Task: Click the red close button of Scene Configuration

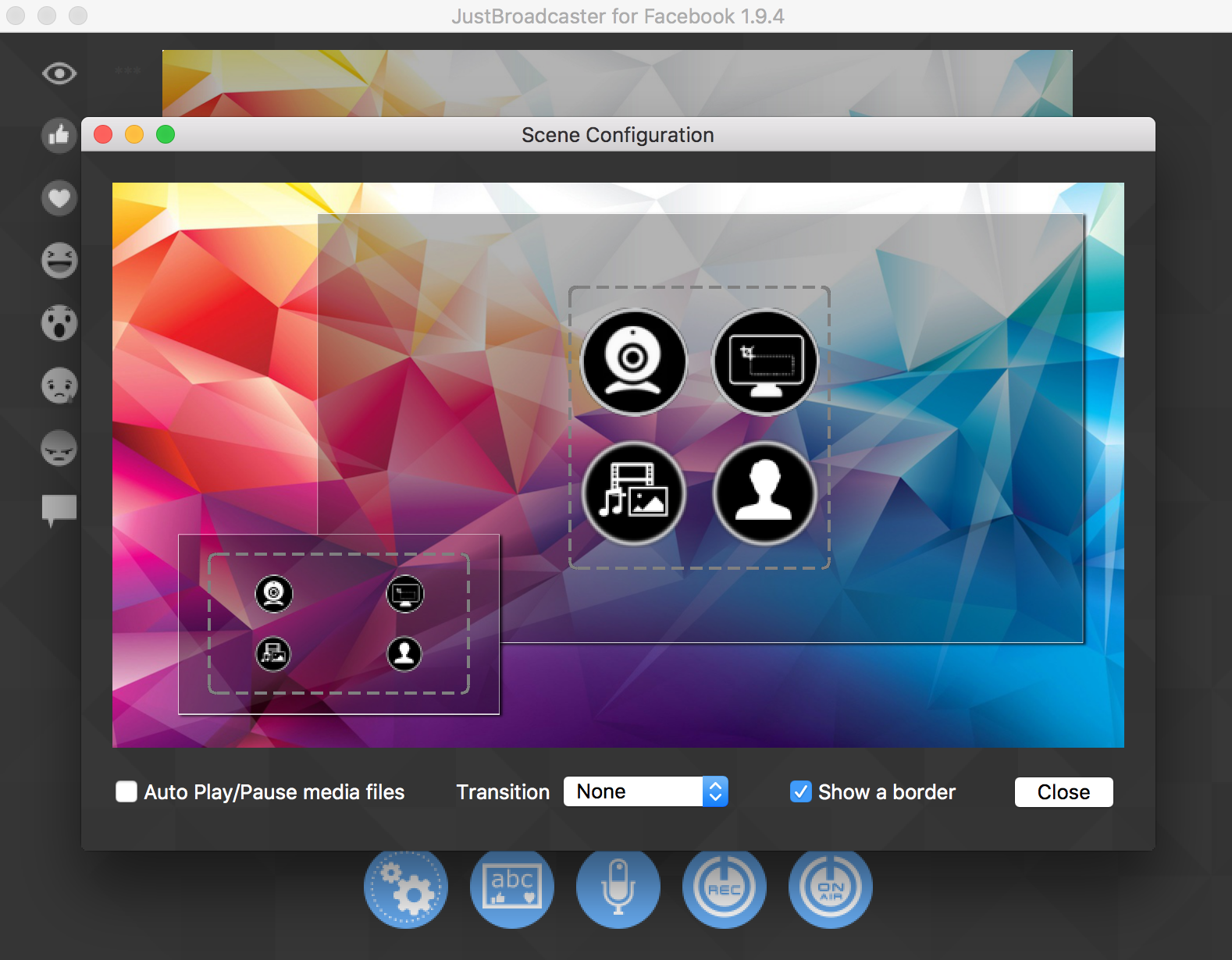Action: [x=103, y=134]
